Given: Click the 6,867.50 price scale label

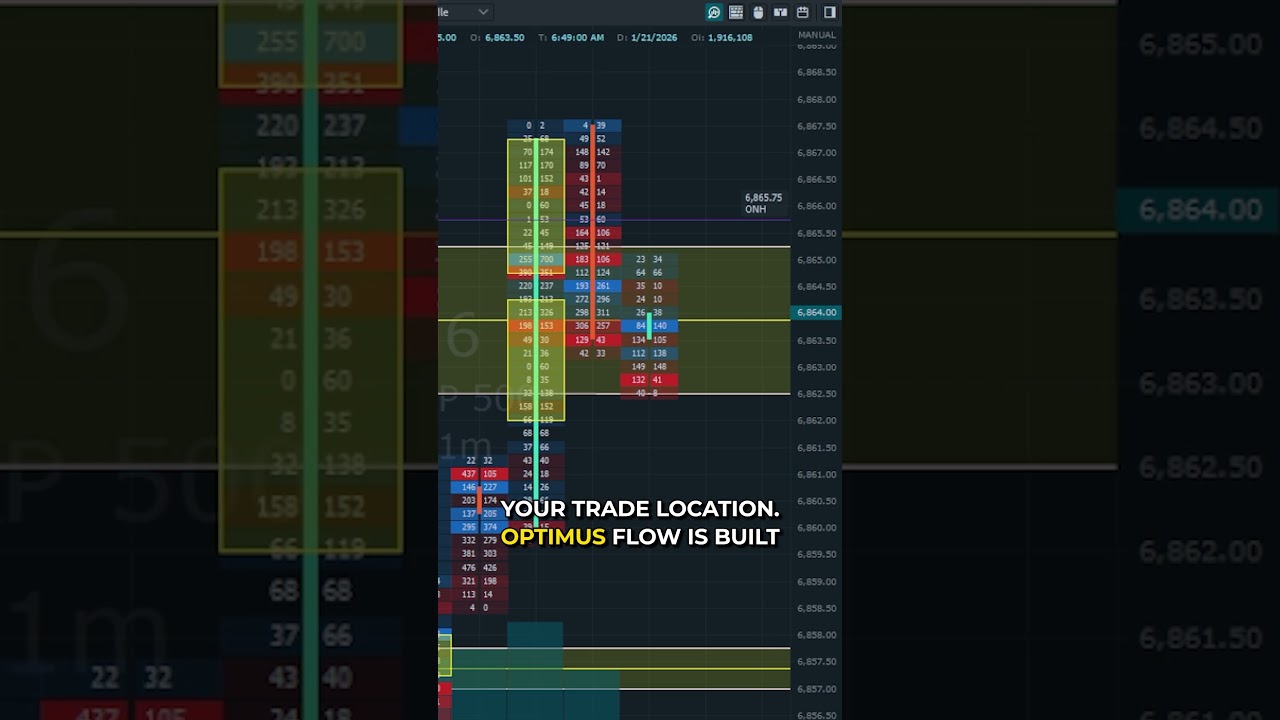Looking at the screenshot, I should coord(816,126).
